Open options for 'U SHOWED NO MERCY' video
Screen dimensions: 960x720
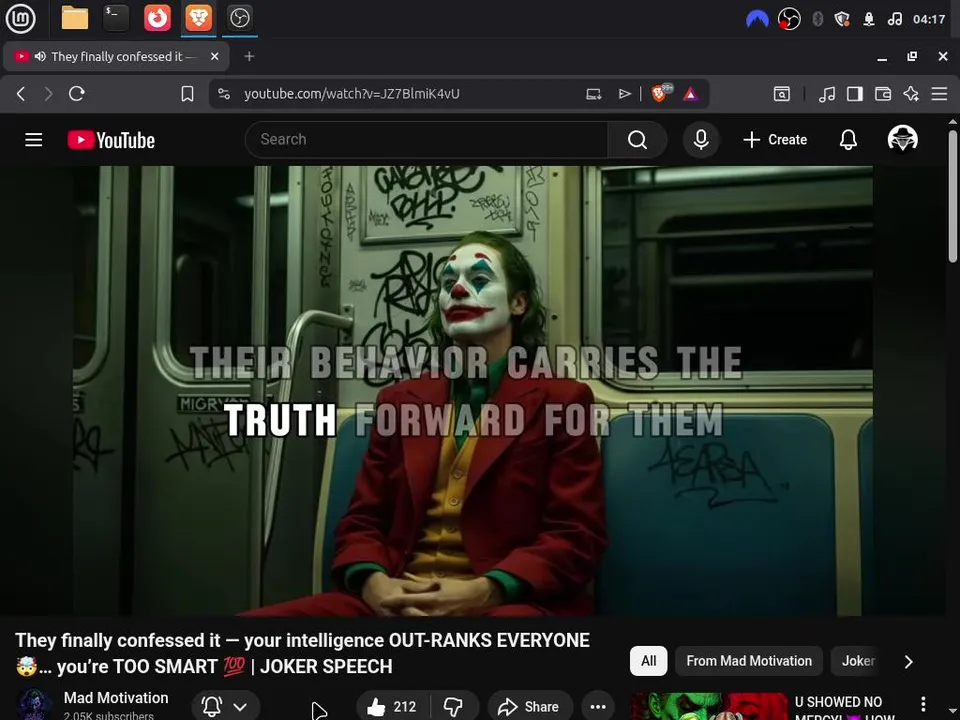(923, 704)
